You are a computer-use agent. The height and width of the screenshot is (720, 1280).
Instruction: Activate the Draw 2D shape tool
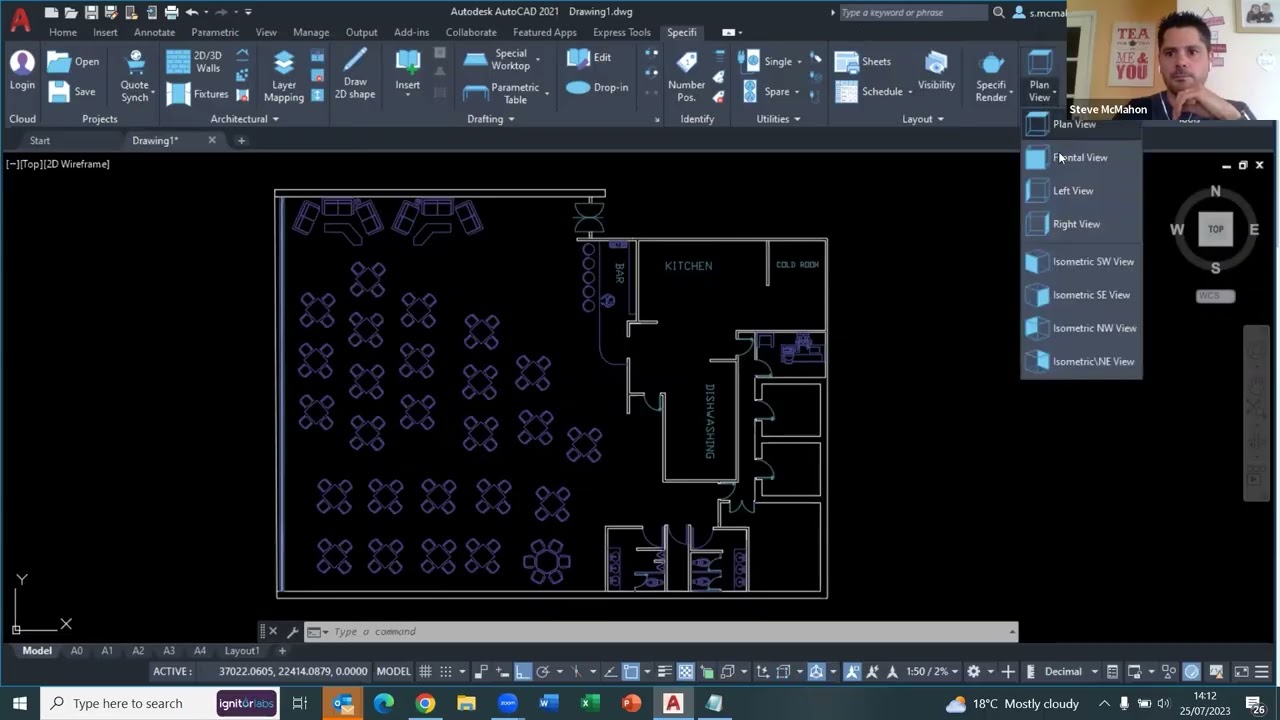[355, 75]
